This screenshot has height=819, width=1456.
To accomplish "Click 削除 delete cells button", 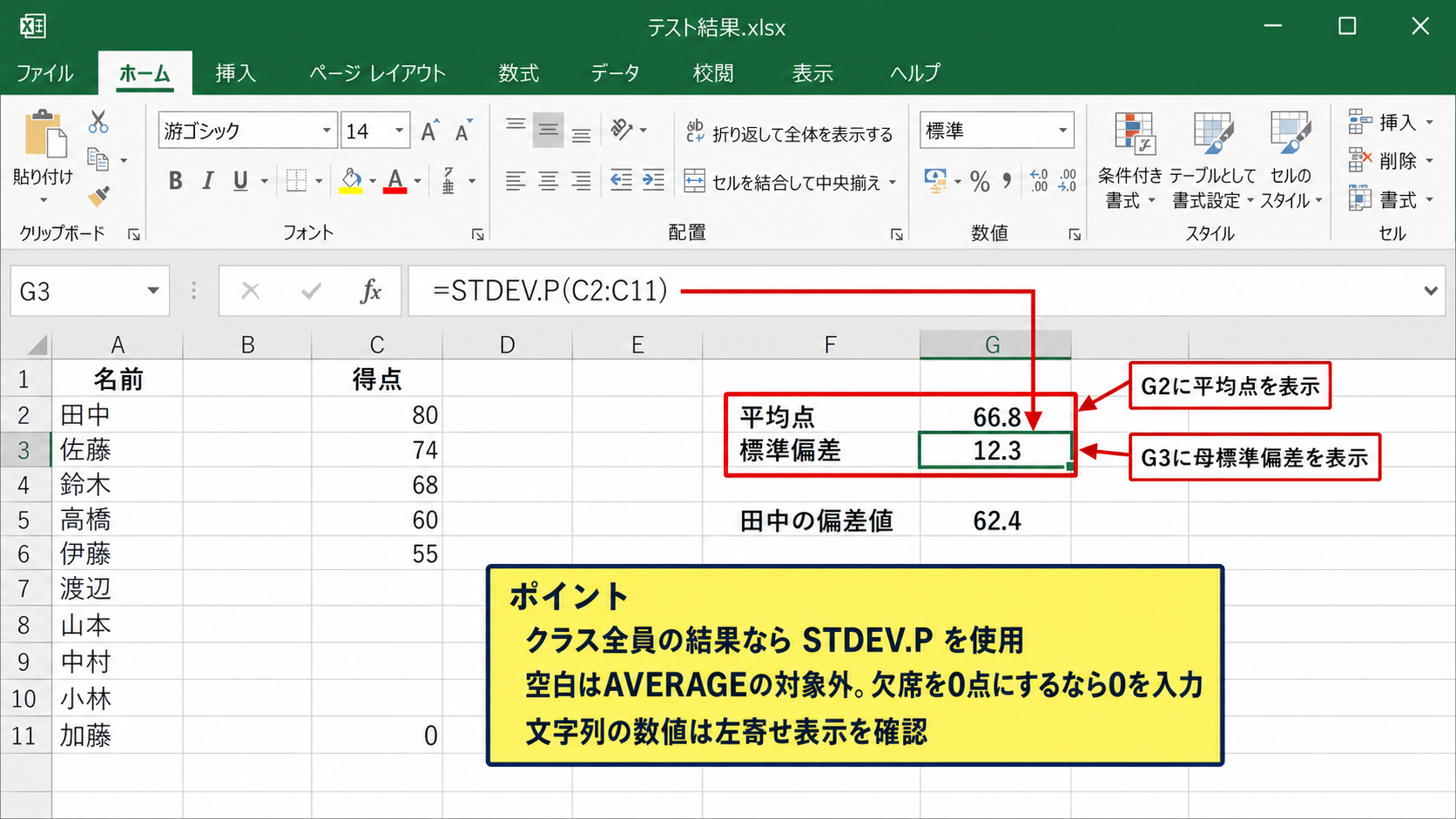I will [x=1390, y=161].
